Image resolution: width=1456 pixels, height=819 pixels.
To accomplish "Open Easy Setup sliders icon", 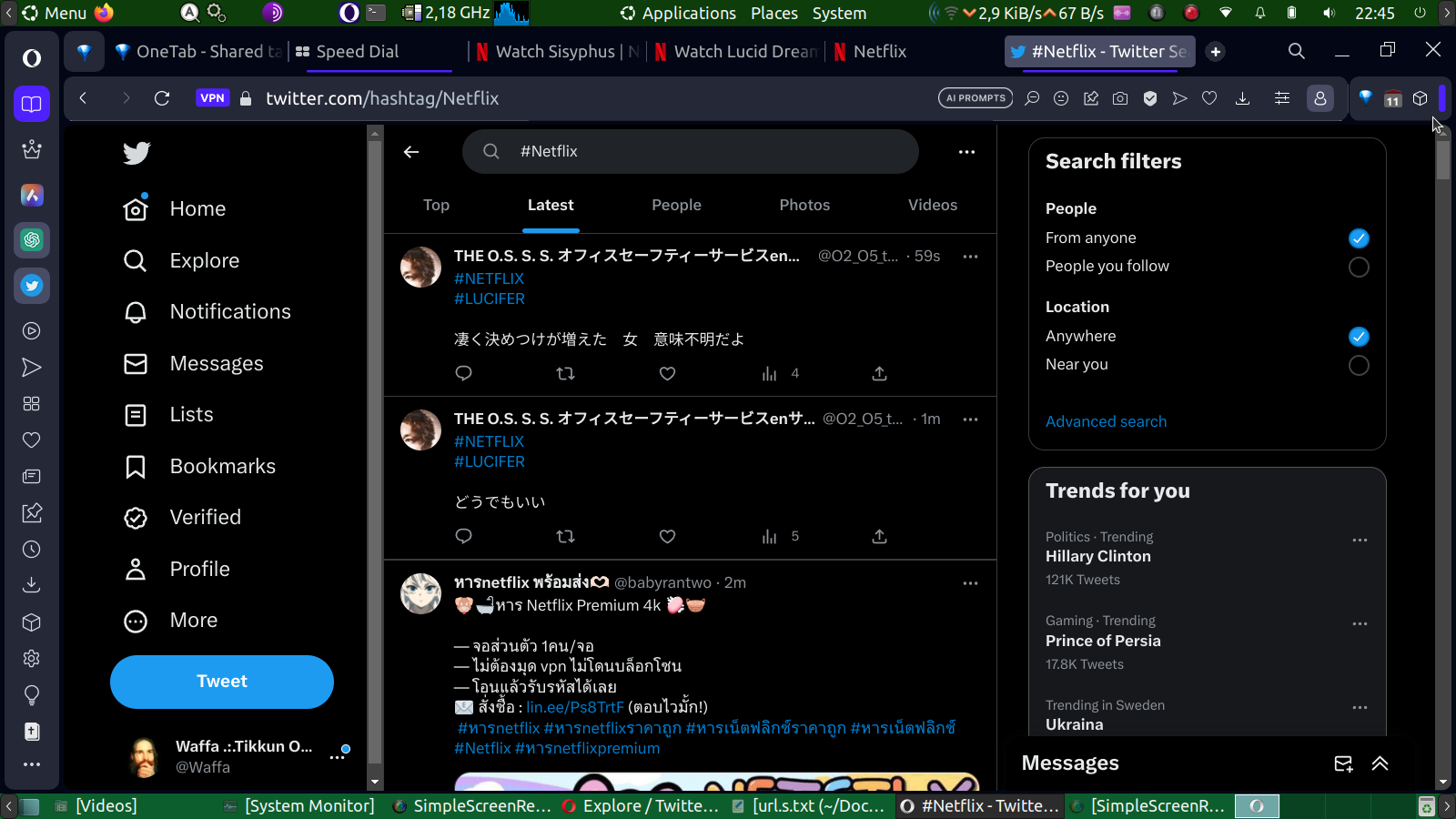I will click(1282, 98).
